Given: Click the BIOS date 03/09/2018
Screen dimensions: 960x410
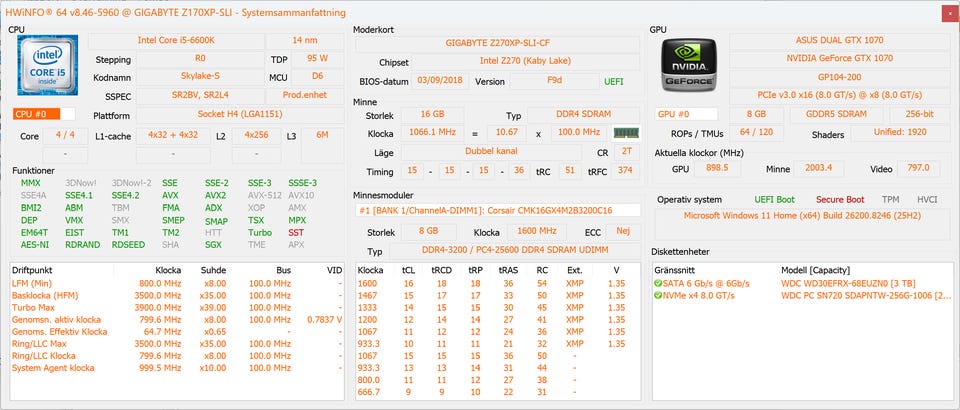Looking at the screenshot, I should tap(440, 81).
